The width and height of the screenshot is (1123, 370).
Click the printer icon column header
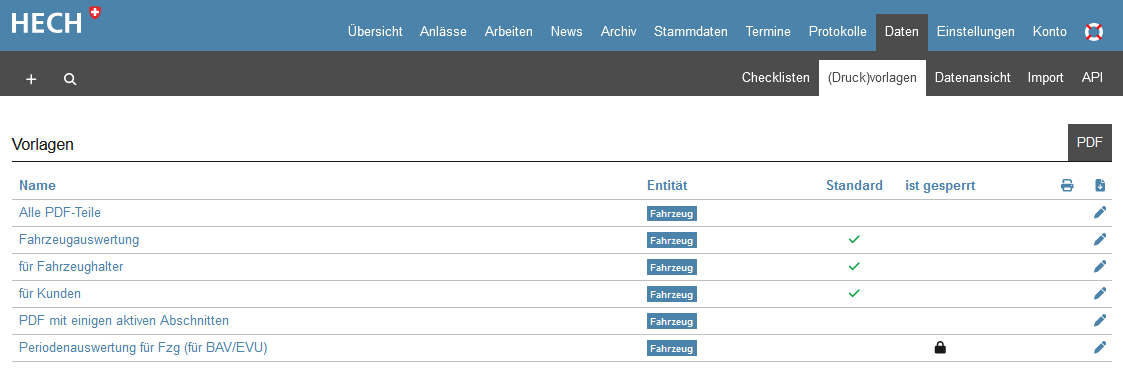(1067, 186)
